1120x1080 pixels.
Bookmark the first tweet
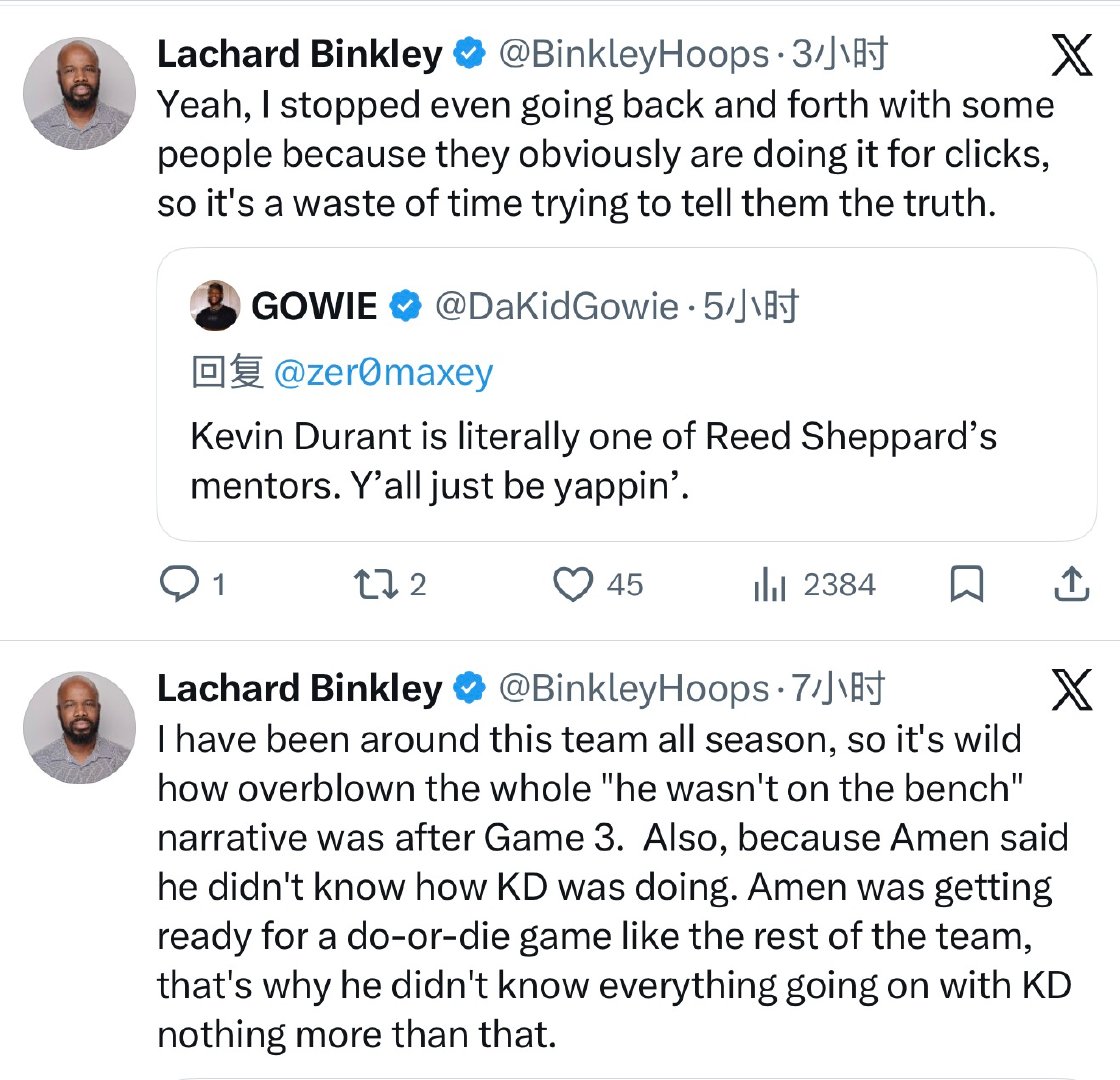(966, 584)
